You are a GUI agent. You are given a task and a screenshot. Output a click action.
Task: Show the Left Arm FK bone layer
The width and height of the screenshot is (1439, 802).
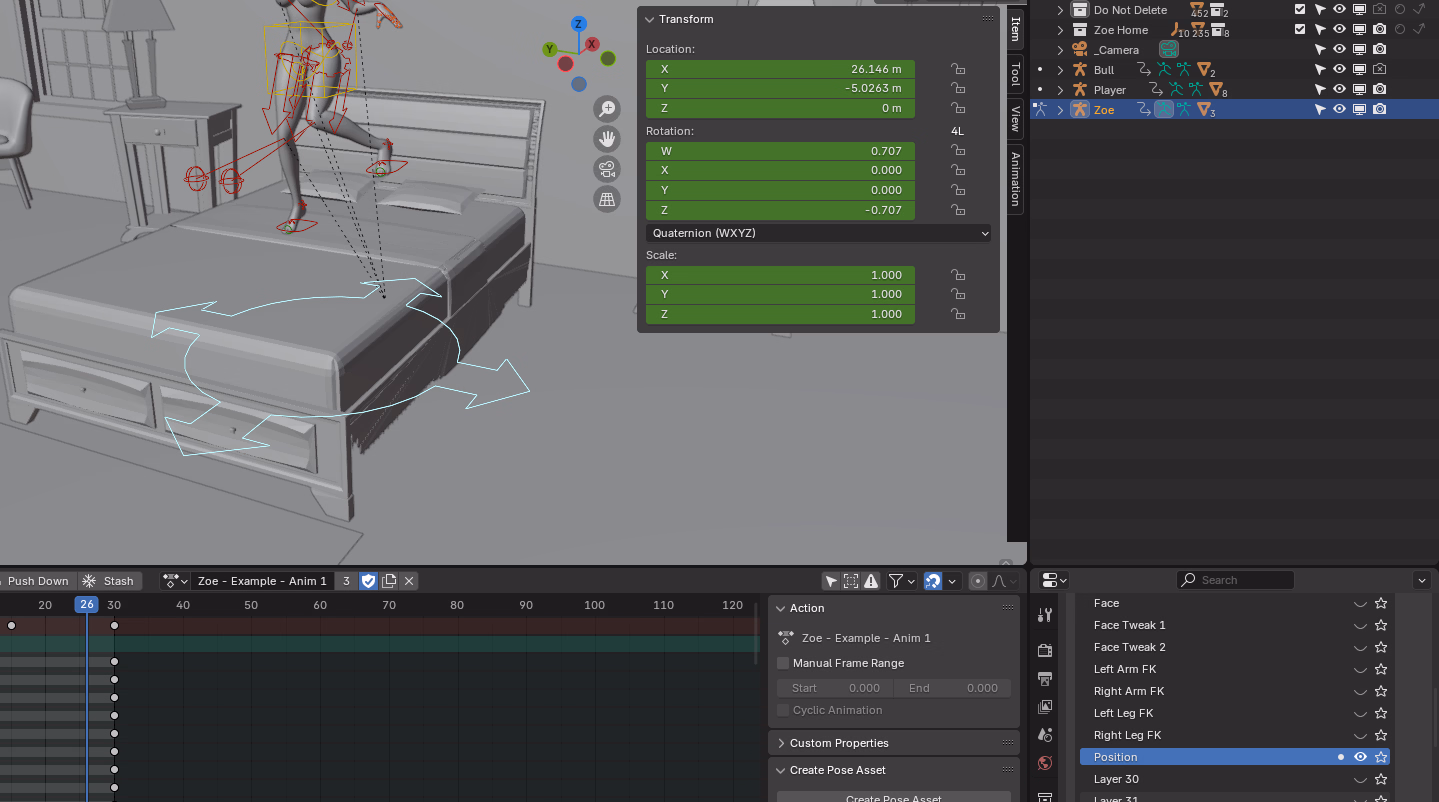(x=1360, y=670)
